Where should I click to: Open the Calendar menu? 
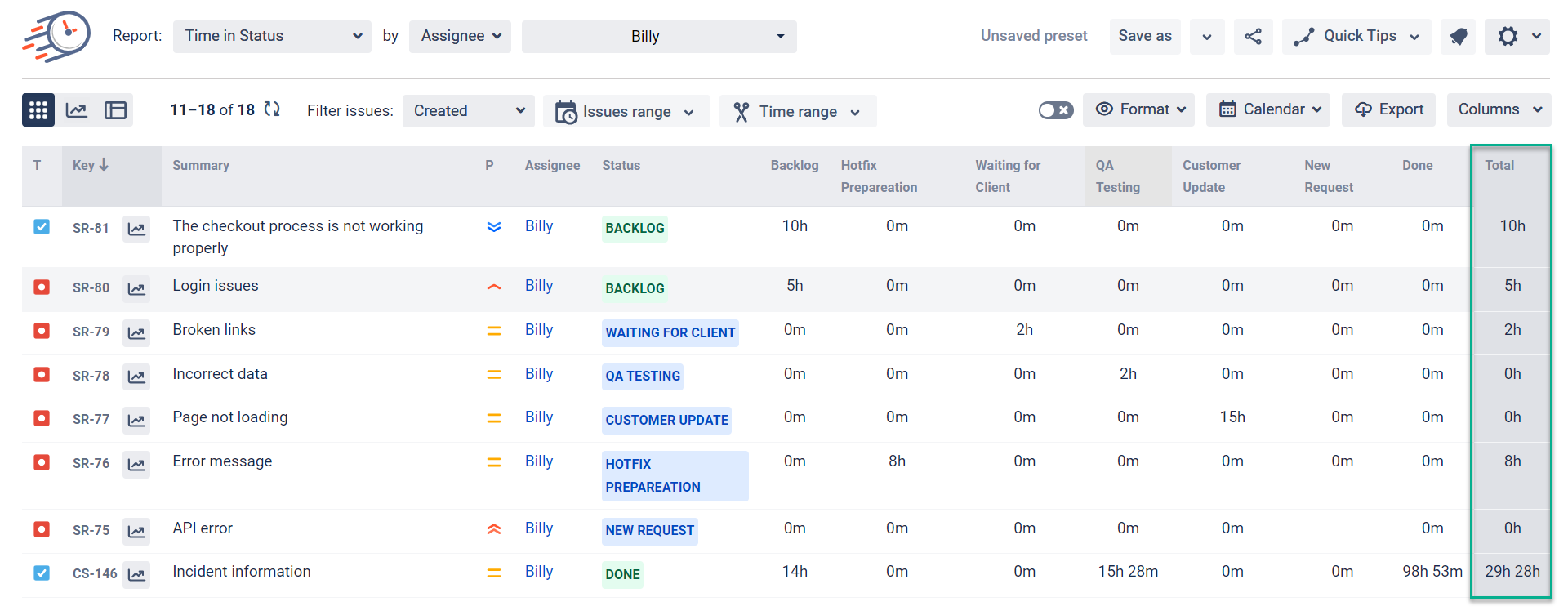coord(1267,109)
